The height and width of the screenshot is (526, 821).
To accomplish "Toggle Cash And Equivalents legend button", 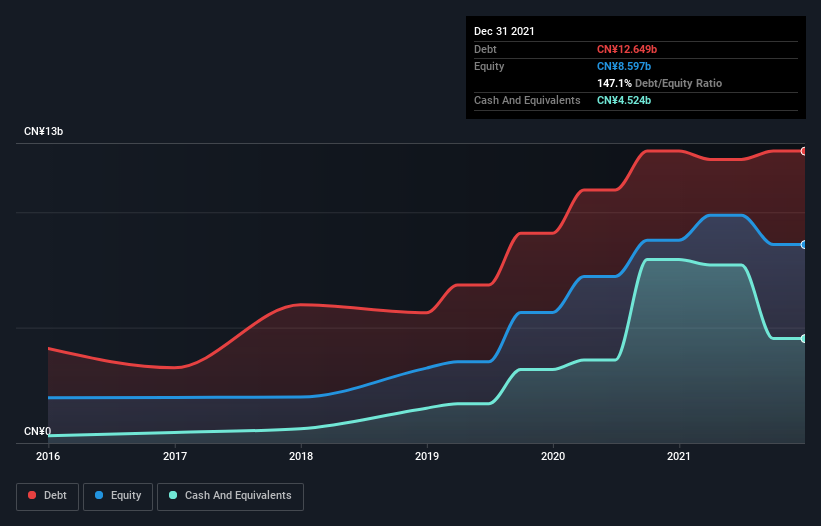I will pos(230,496).
